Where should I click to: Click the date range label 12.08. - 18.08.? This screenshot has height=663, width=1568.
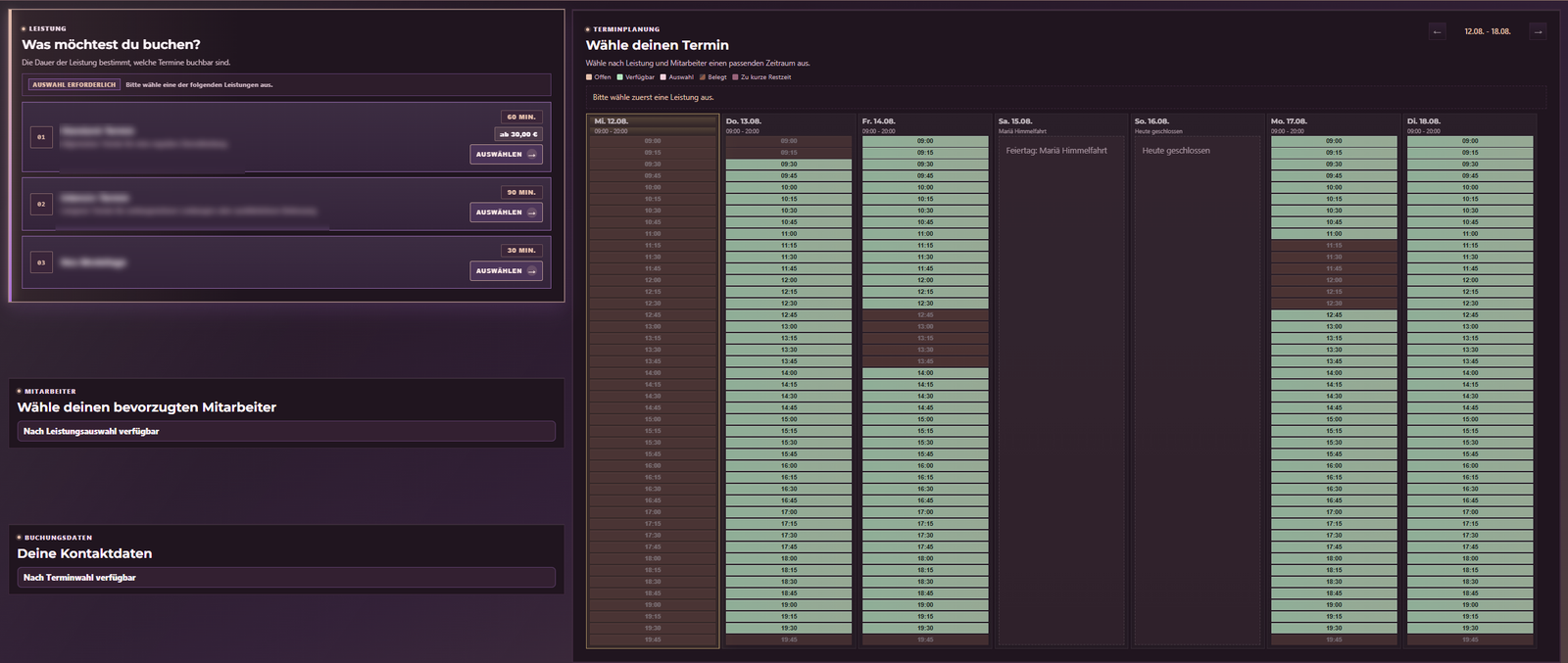[x=1488, y=31]
